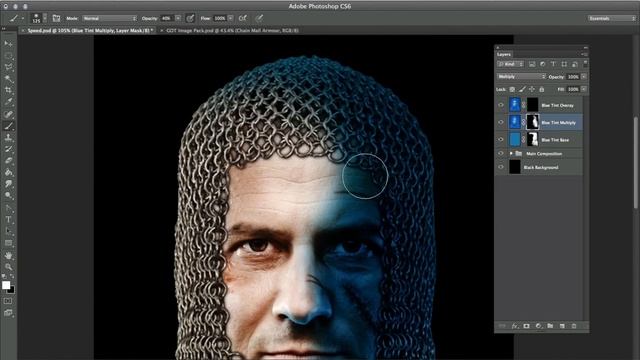Viewport: 640px width, 360px height.
Task: Switch to the Speed.psd document tab
Action: 90,30
